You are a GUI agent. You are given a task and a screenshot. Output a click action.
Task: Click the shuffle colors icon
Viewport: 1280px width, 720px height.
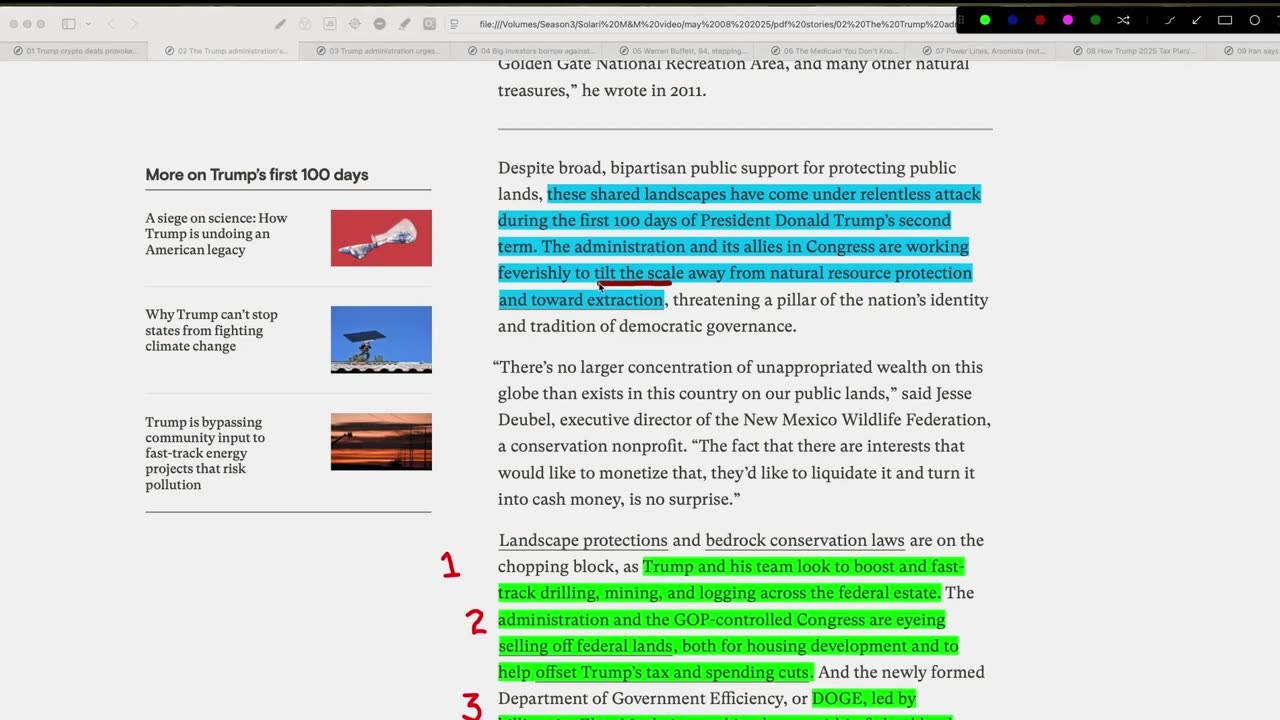coord(1123,20)
